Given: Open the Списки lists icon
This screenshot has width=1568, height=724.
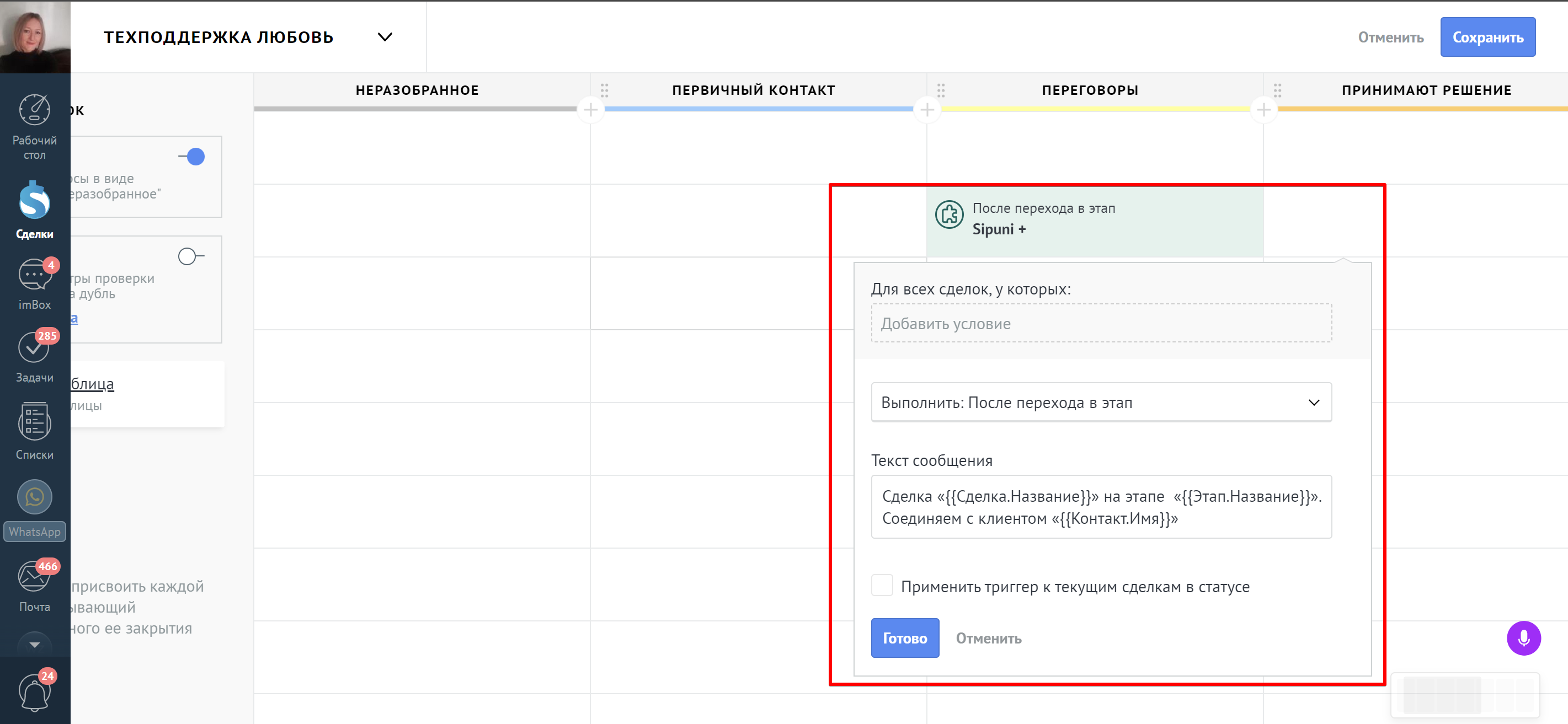Looking at the screenshot, I should pos(35,421).
